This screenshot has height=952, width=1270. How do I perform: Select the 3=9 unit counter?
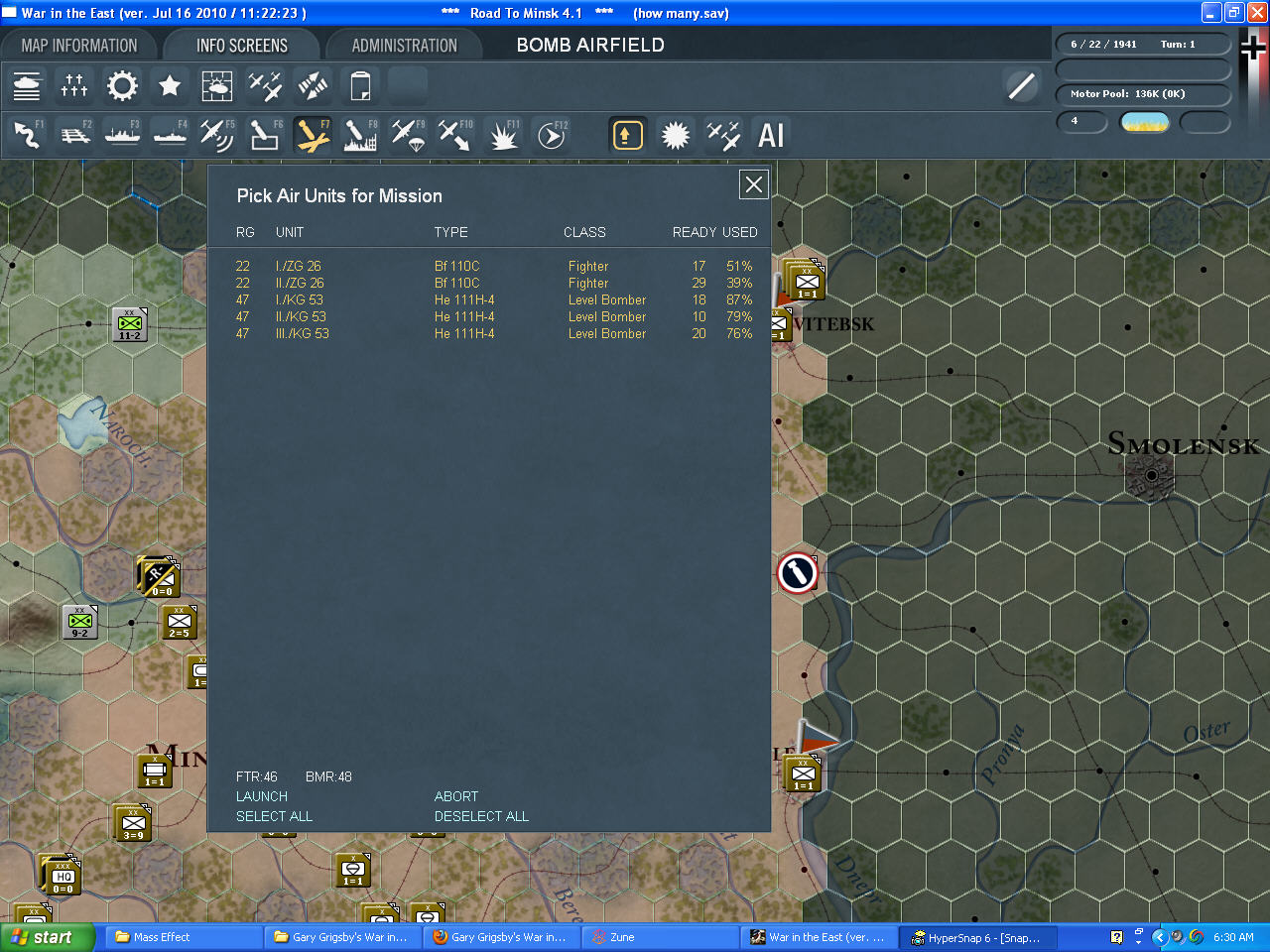pos(133,824)
